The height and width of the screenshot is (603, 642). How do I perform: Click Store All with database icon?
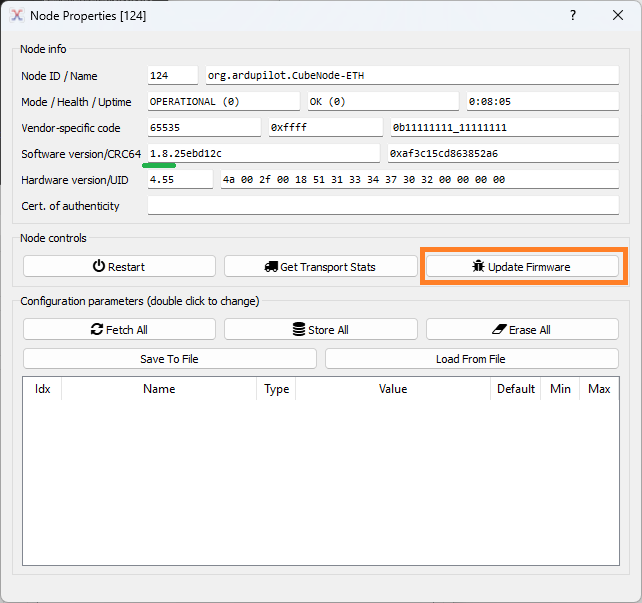320,329
